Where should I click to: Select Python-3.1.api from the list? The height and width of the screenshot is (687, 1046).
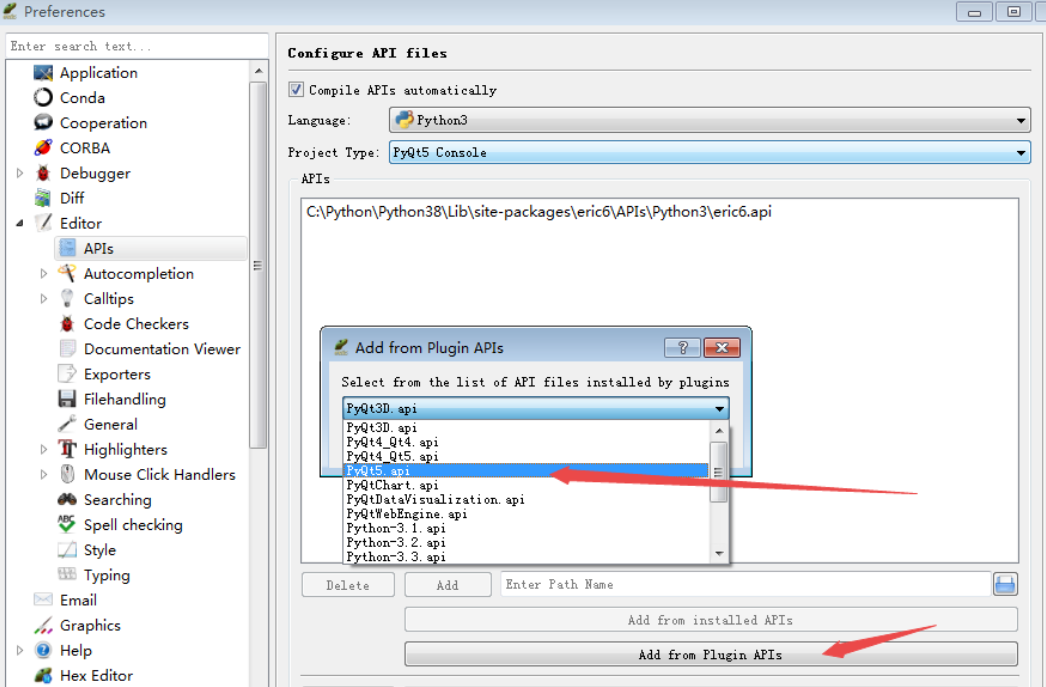pyautogui.click(x=527, y=528)
